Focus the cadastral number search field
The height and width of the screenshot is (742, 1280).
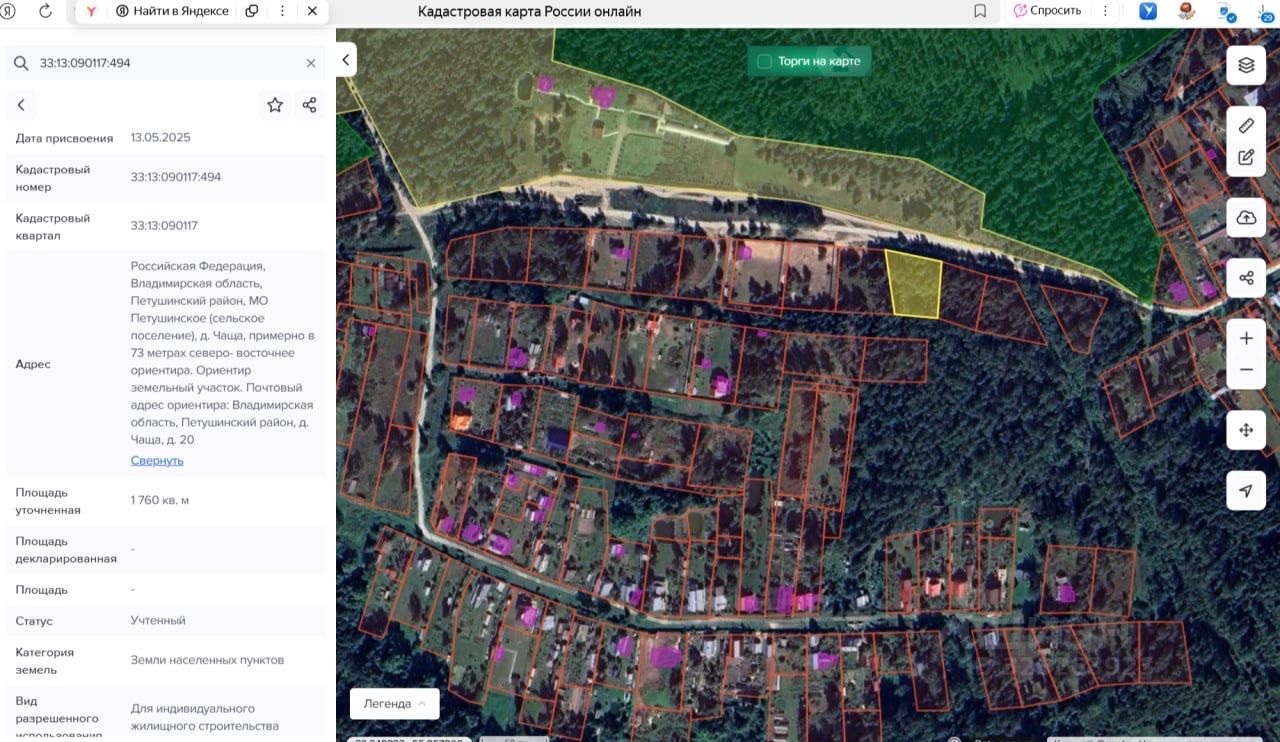click(165, 63)
